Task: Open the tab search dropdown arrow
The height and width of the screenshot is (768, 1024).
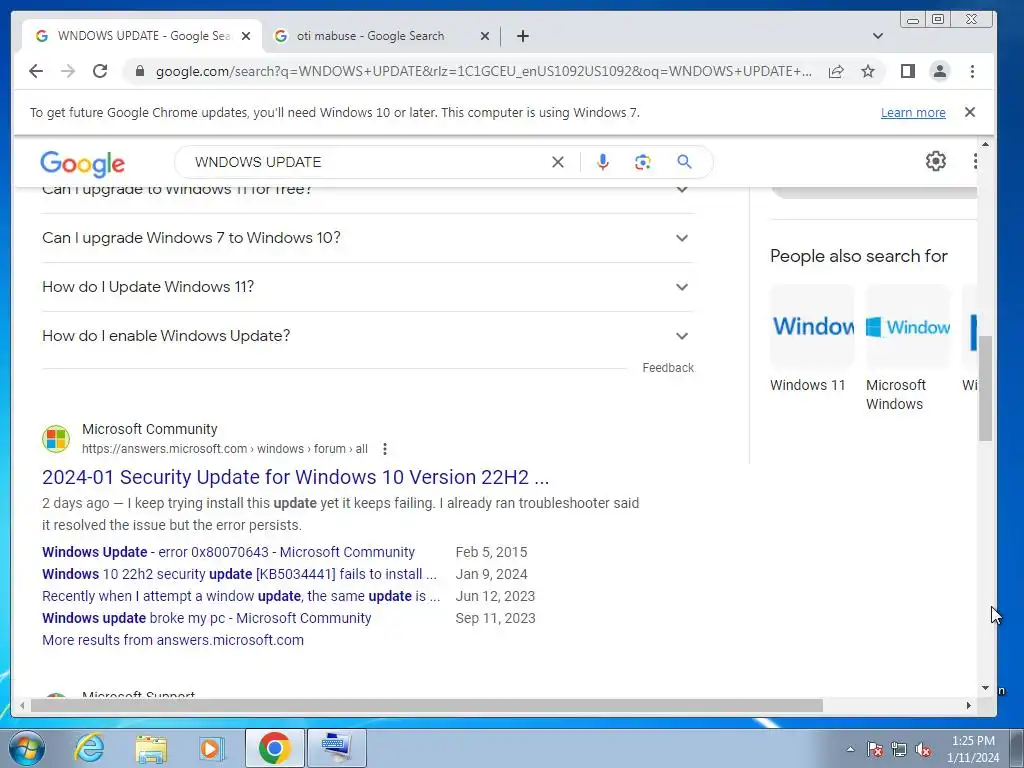Action: tap(878, 36)
